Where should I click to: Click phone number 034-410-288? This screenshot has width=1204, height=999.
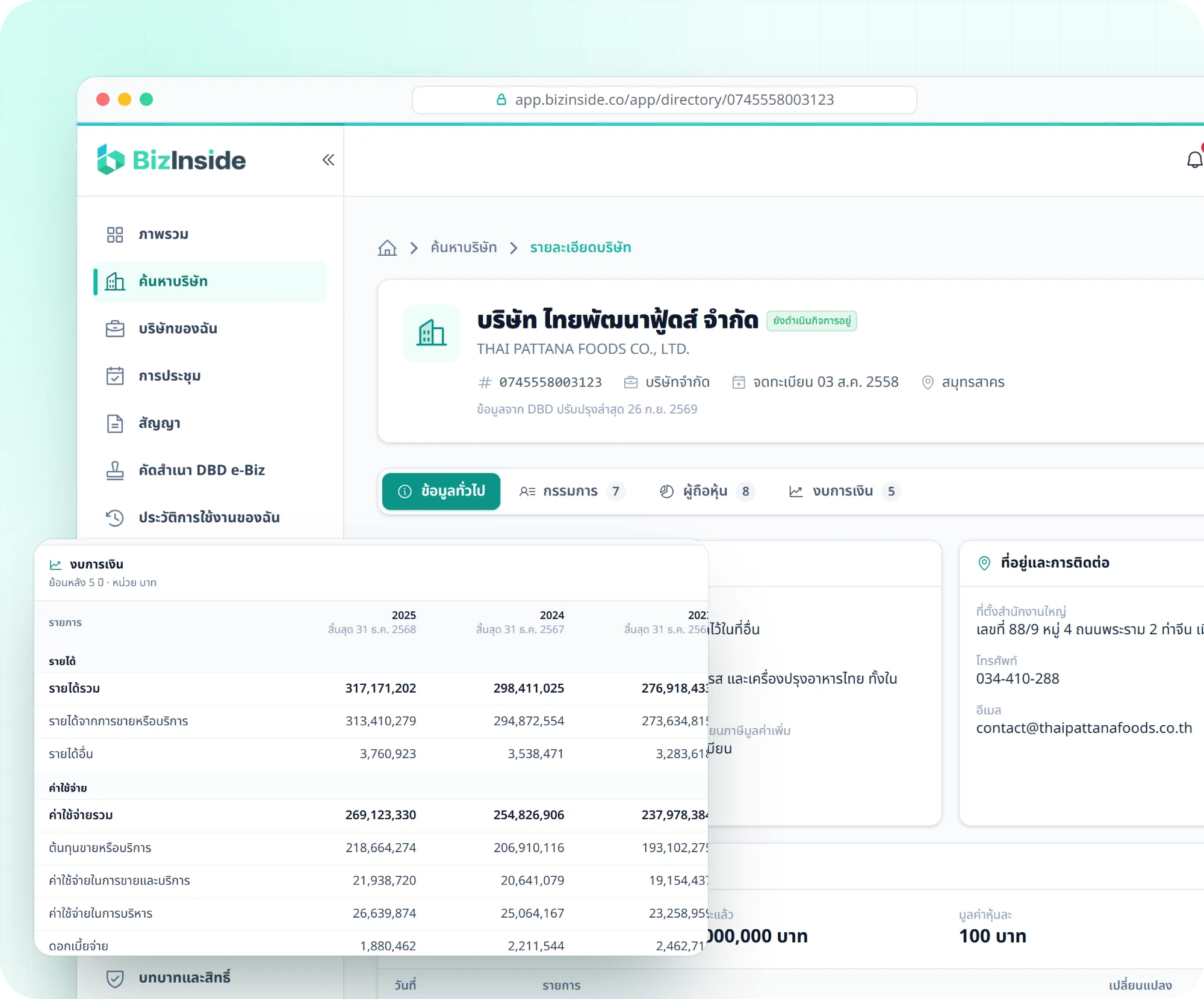point(1017,679)
